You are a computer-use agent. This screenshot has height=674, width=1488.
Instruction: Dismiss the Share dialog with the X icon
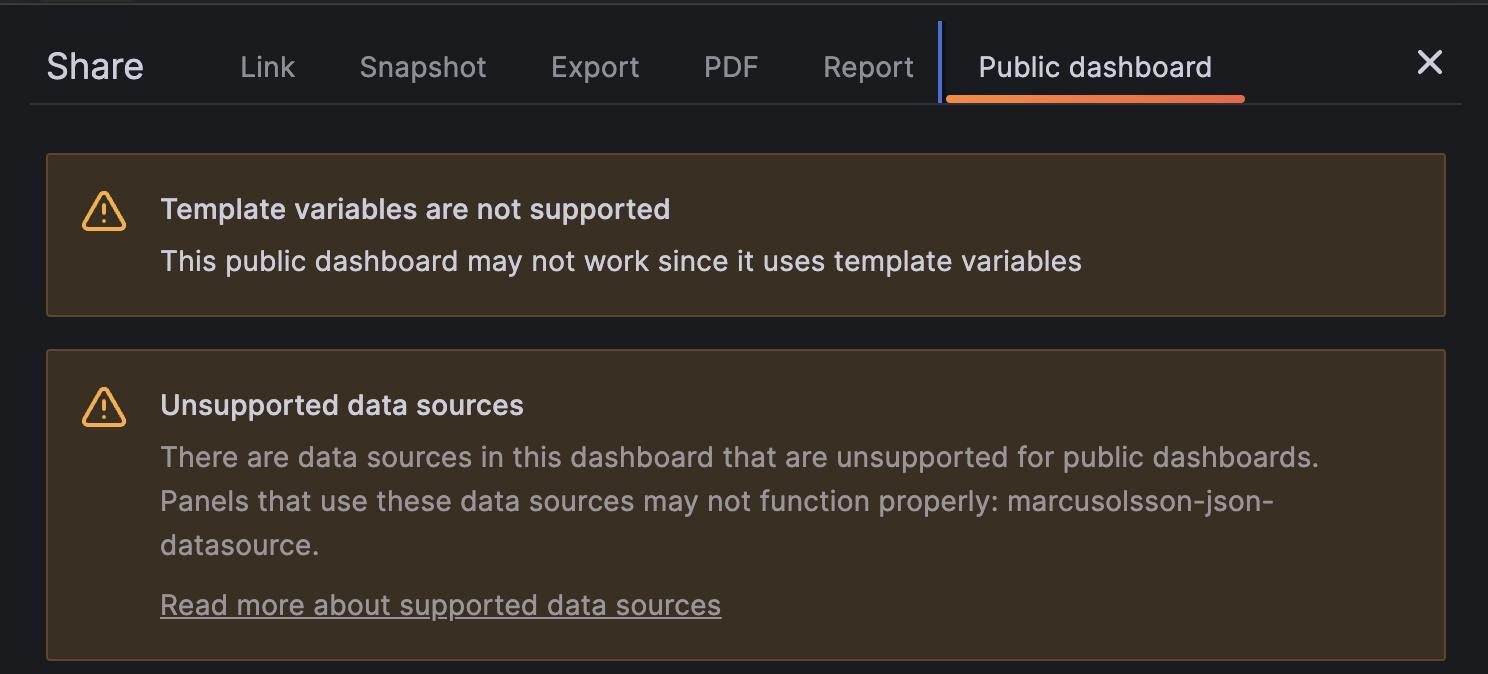1429,63
